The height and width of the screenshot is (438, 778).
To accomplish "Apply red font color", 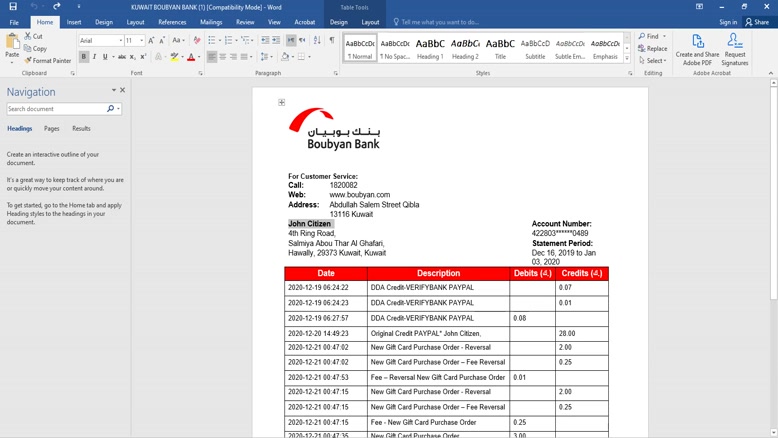I will click(x=191, y=57).
